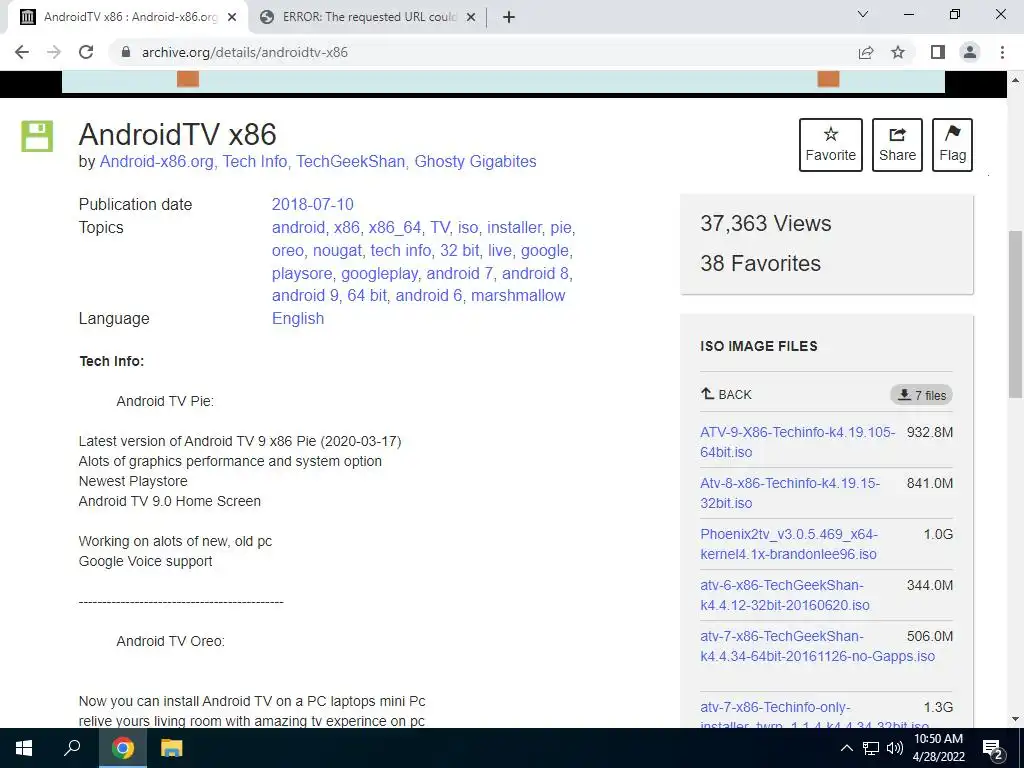The height and width of the screenshot is (768, 1024).
Task: Download atv-7-x86-Techinfo-only-installer iso
Action: tap(814, 716)
